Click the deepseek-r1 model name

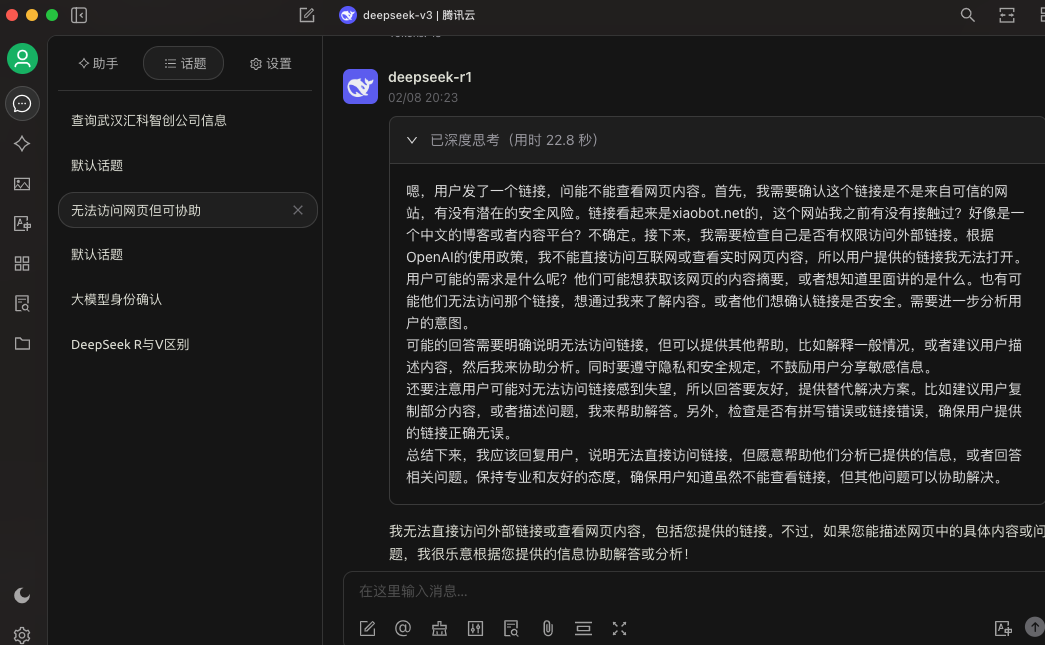pos(430,77)
